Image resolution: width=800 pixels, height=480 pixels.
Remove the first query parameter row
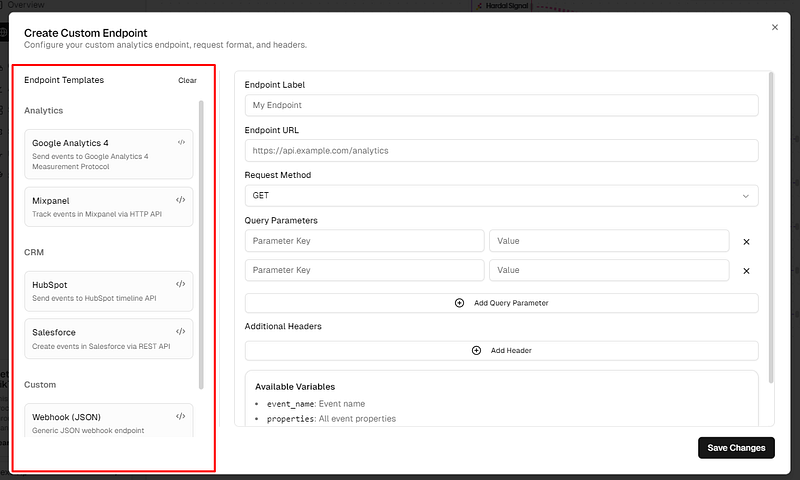pyautogui.click(x=746, y=242)
